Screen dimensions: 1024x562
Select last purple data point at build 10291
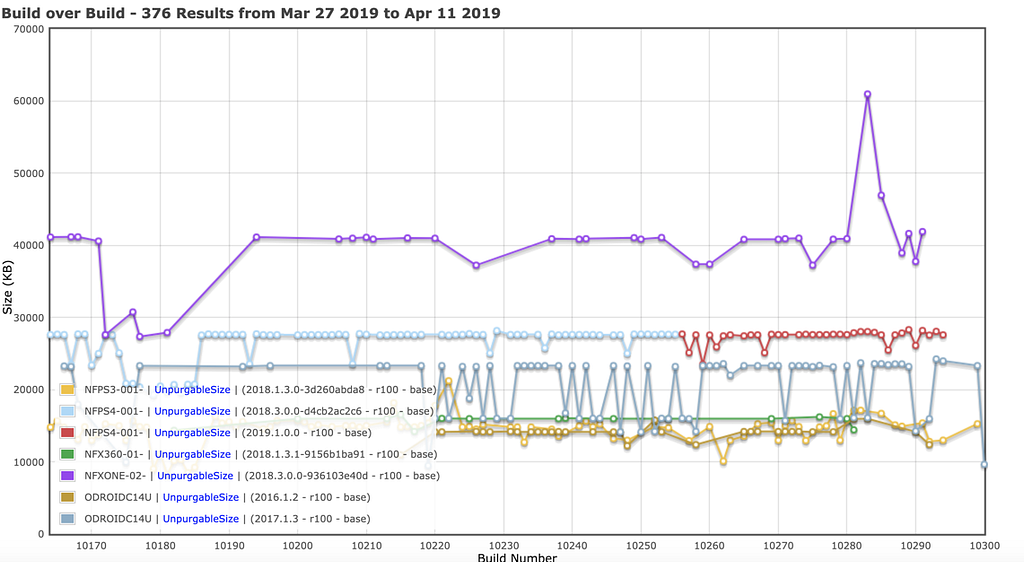(x=922, y=232)
